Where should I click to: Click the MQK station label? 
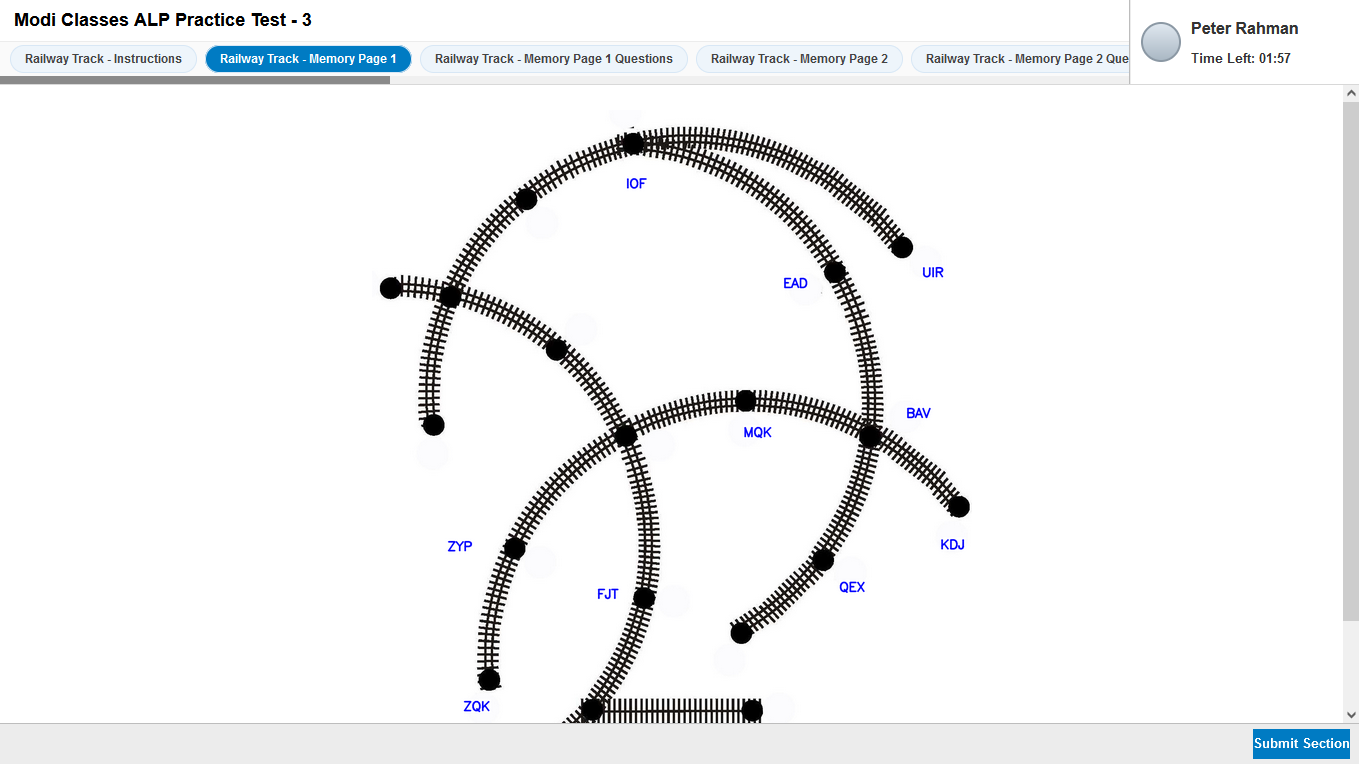(757, 433)
